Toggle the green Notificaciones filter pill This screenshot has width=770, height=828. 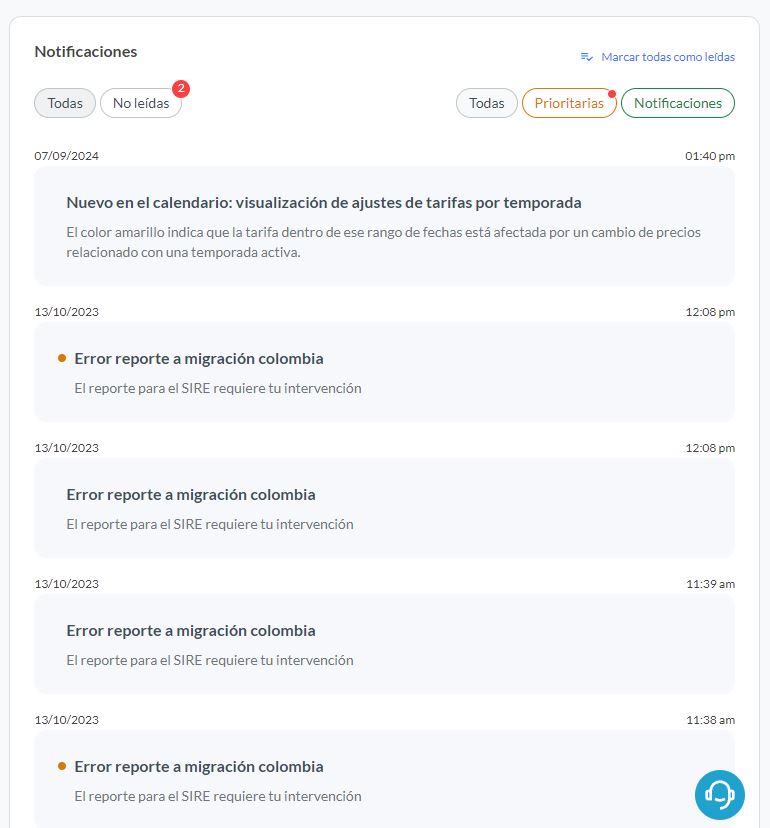678,103
